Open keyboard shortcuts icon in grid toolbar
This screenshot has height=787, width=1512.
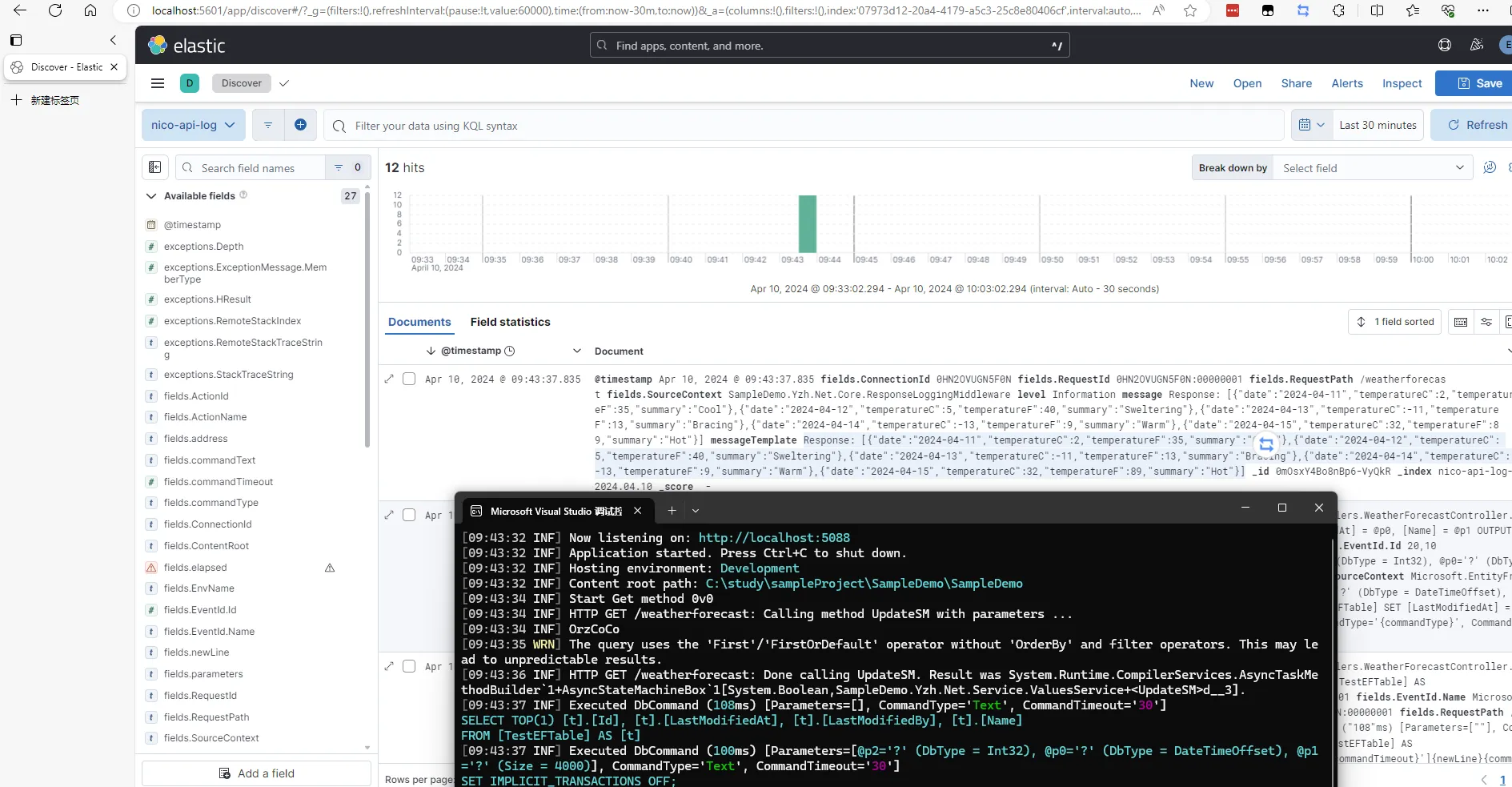click(x=1461, y=322)
